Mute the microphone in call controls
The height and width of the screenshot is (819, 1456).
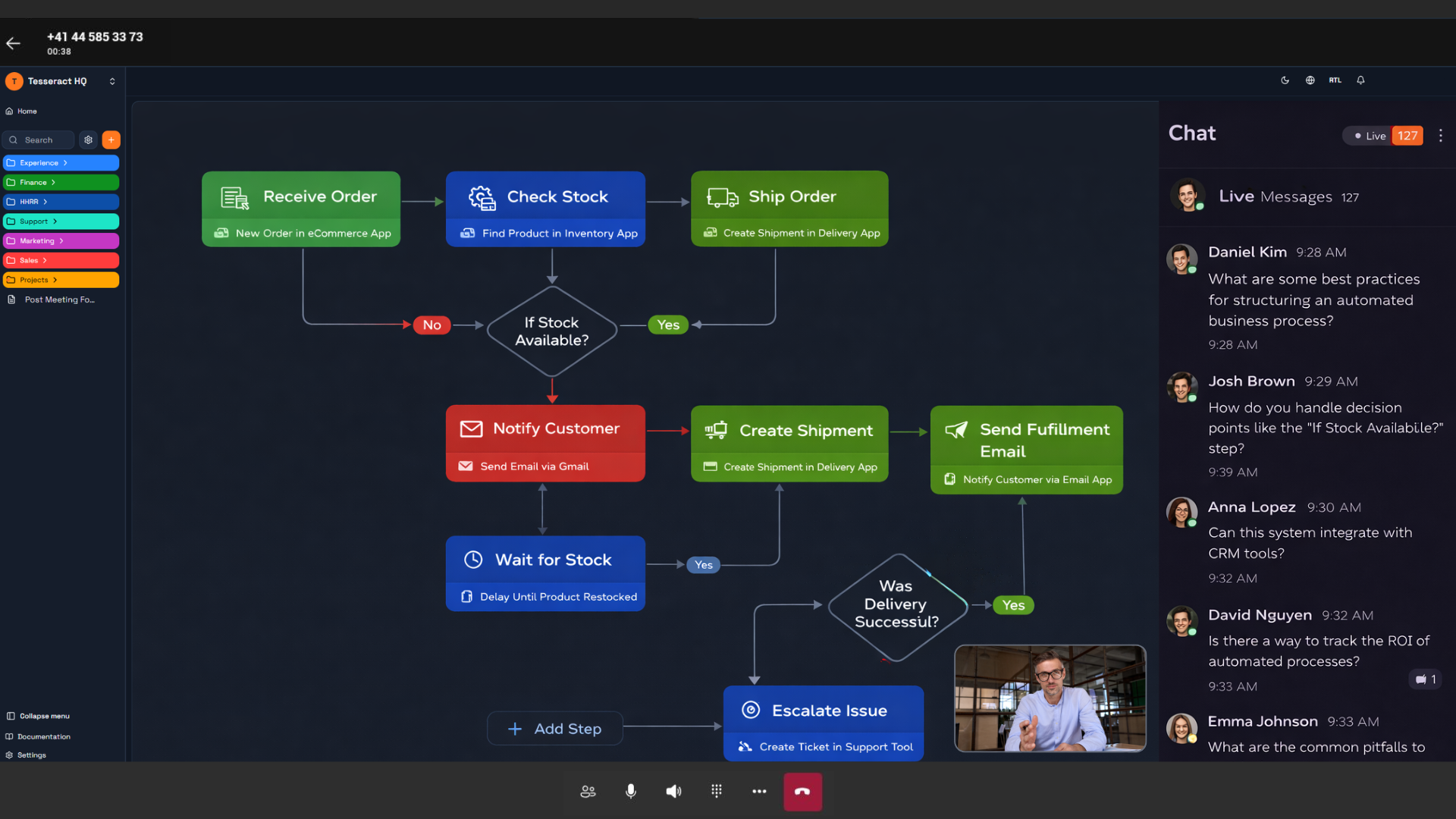pyautogui.click(x=630, y=792)
